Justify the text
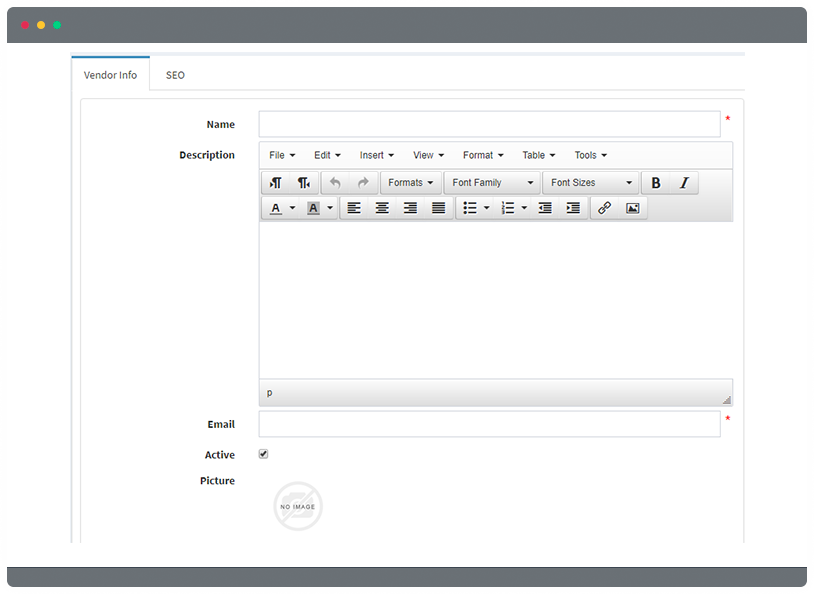Image resolution: width=814 pixels, height=594 pixels. 439,208
